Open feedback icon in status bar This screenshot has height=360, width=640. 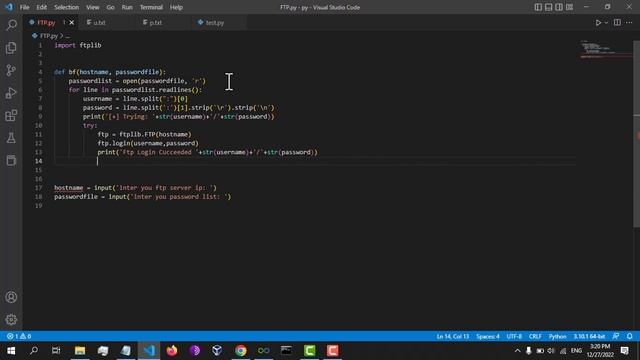point(616,336)
